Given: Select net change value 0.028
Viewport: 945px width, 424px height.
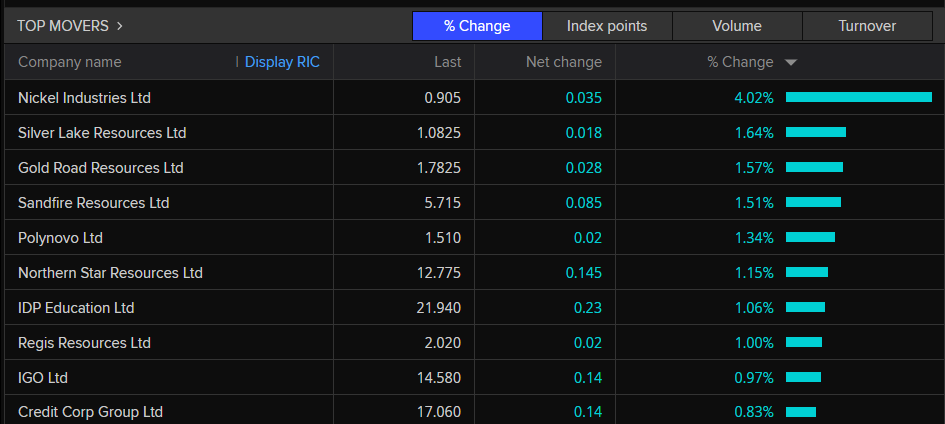Looking at the screenshot, I should pos(584,167).
